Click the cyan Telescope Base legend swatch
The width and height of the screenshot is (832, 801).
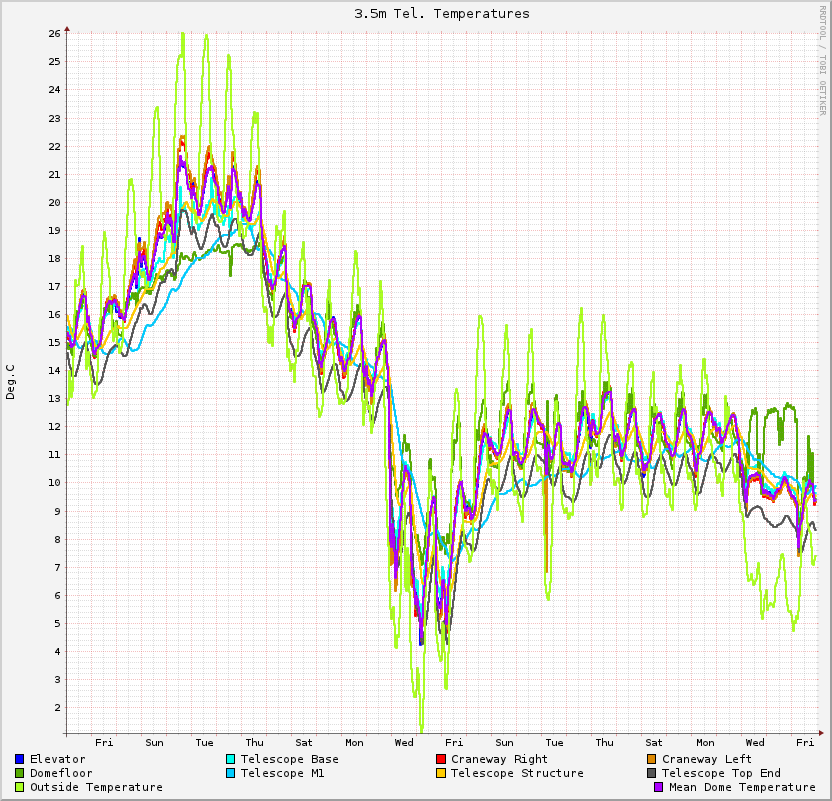coord(230,759)
